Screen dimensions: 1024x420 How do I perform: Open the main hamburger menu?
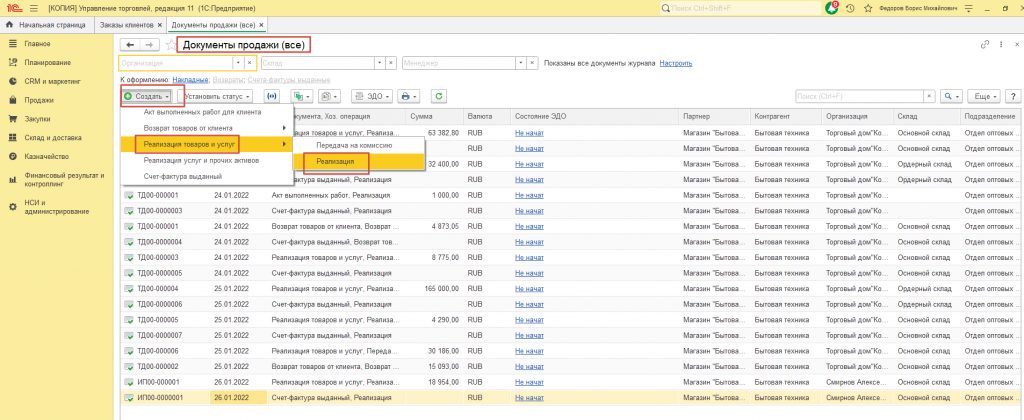point(33,8)
